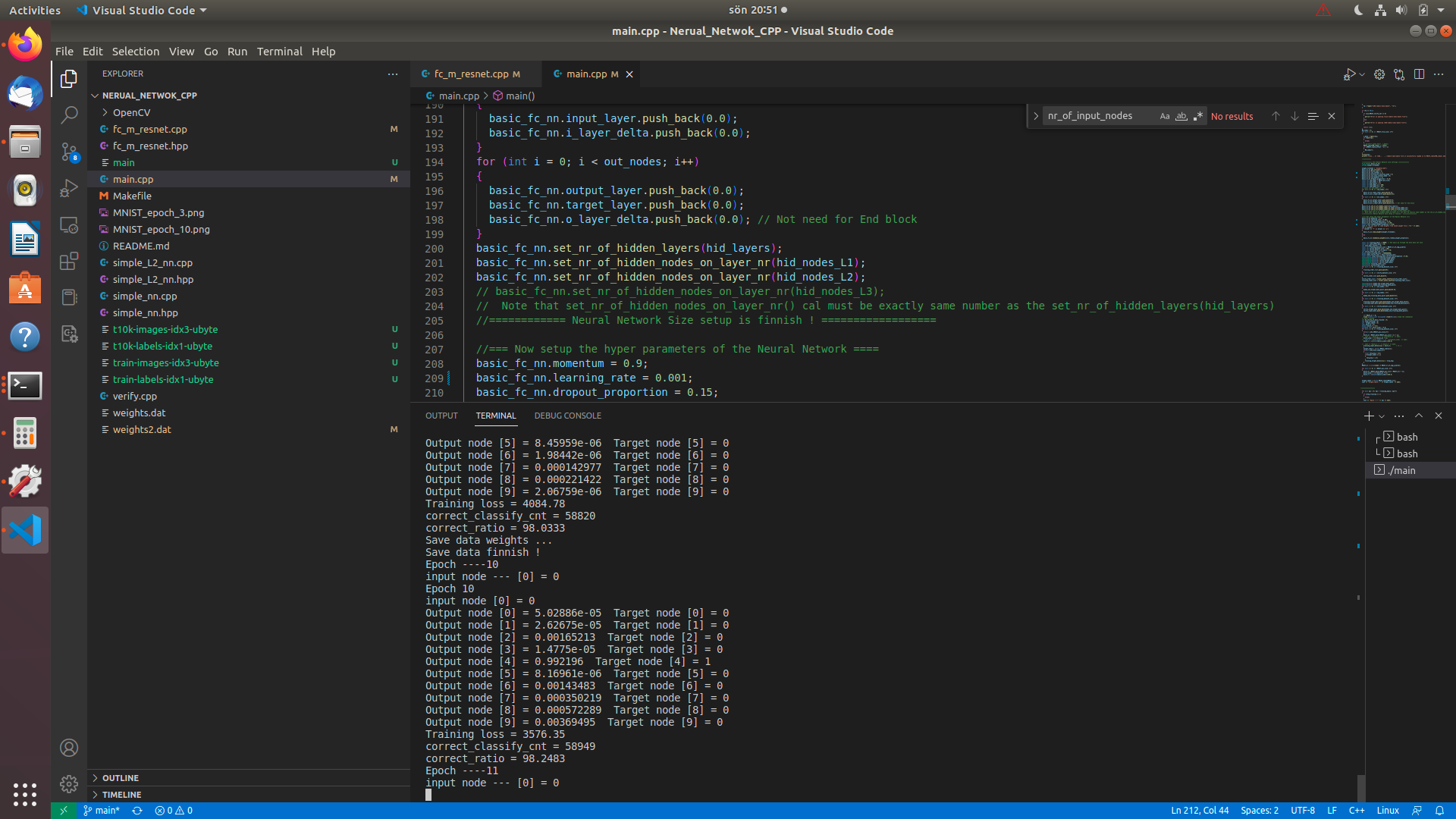Screen dimensions: 1456x819
Task: Open the Search view in activity bar
Action: coord(69,115)
